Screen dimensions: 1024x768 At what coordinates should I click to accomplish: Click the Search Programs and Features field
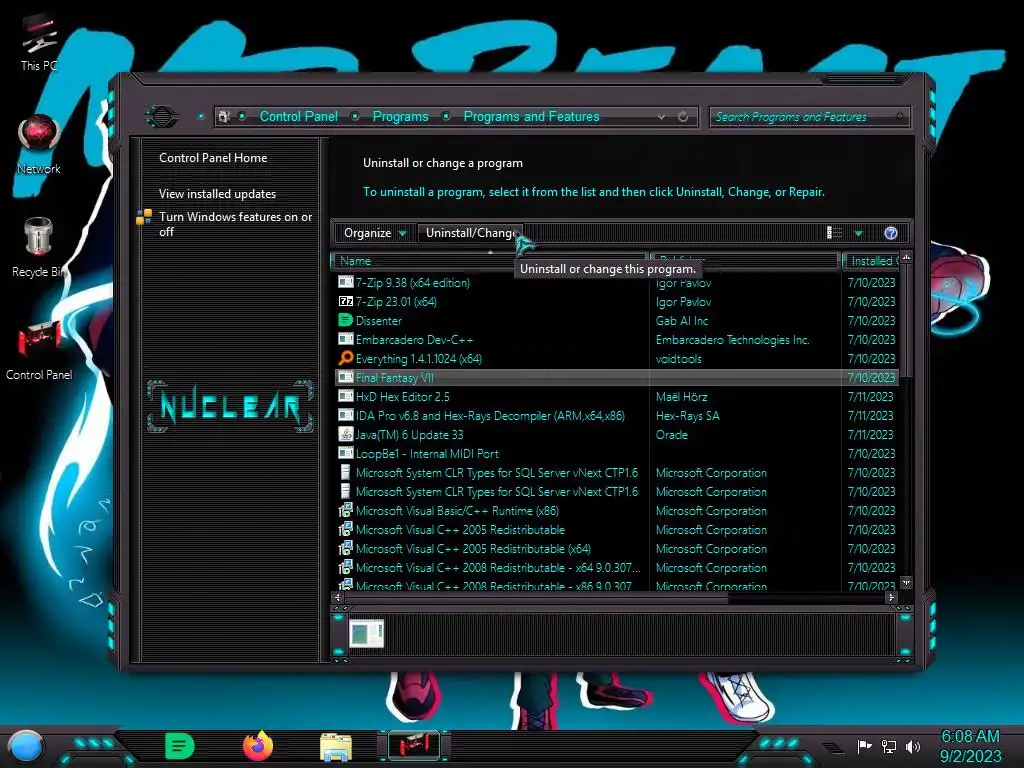[809, 117]
